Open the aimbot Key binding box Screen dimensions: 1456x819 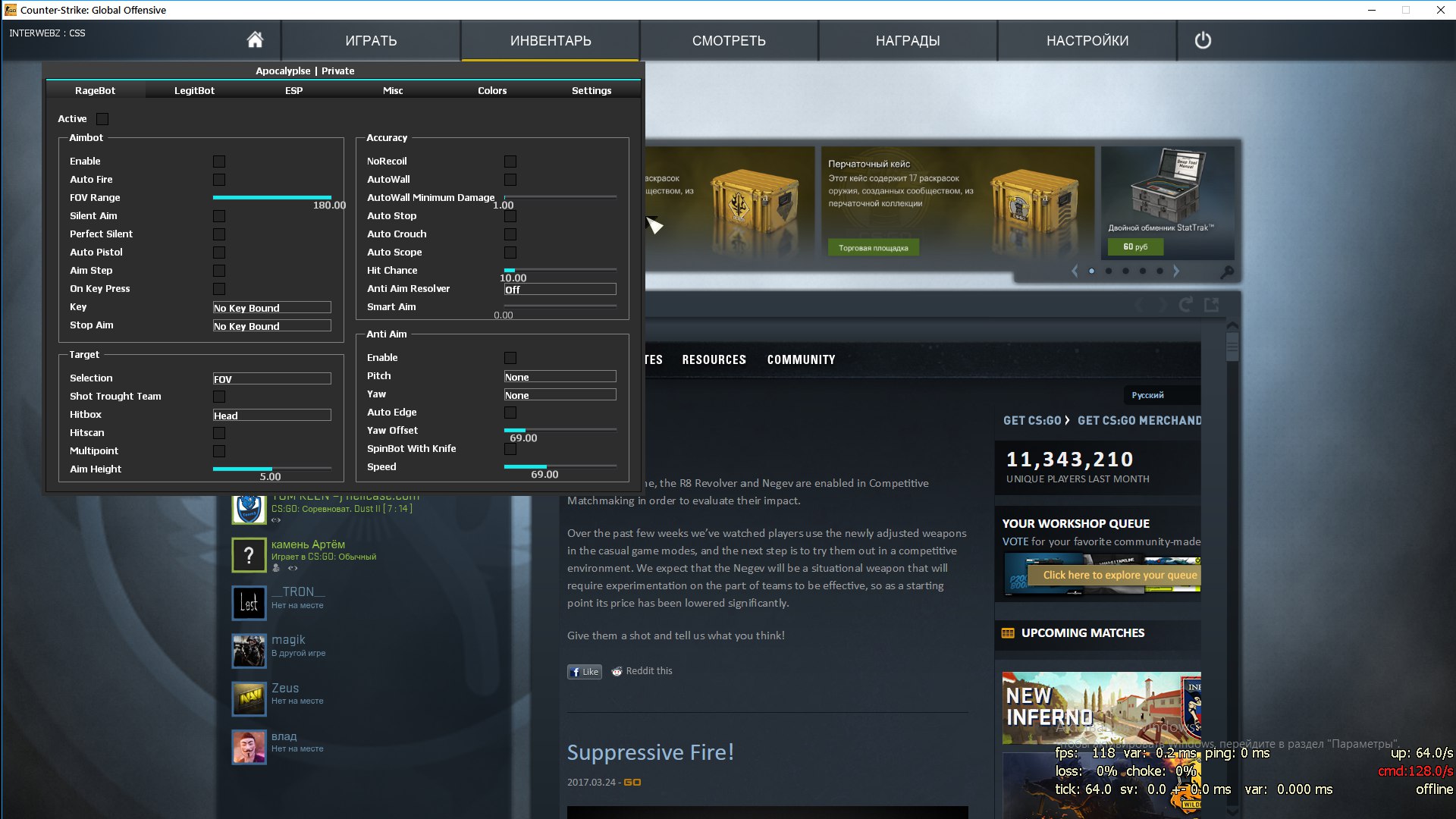tap(271, 307)
